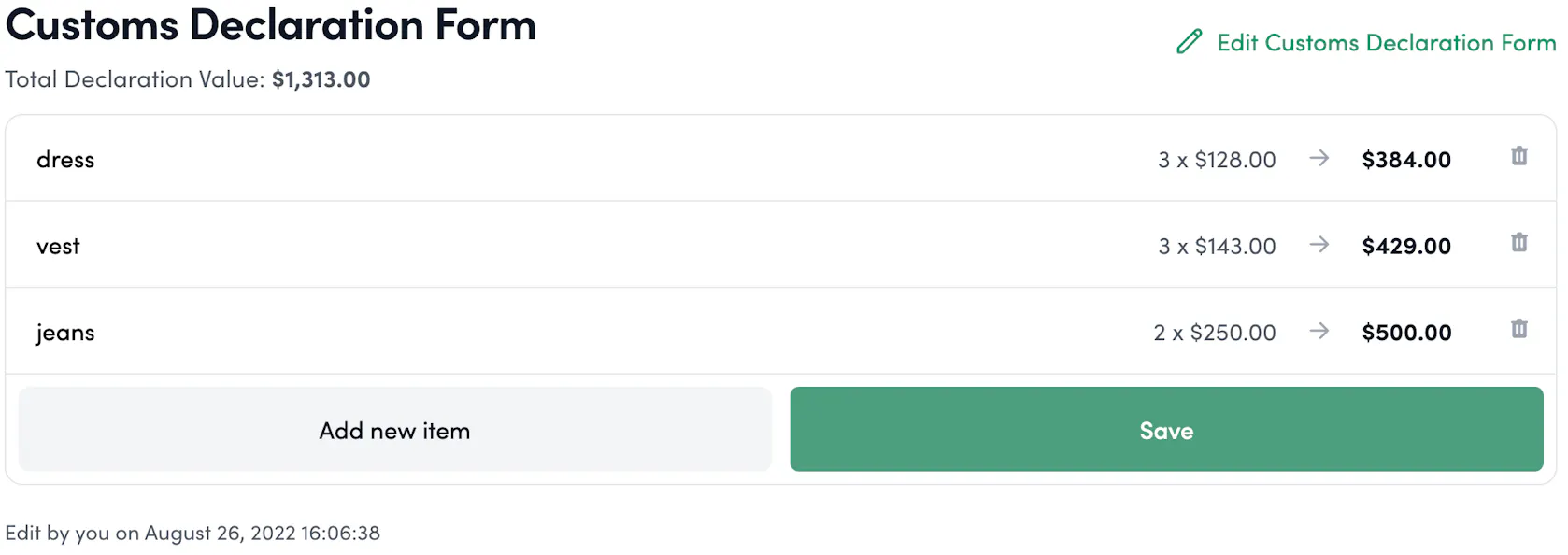This screenshot has width=1568, height=555.
Task: Click the dress total $384.00
Action: coord(1406,160)
